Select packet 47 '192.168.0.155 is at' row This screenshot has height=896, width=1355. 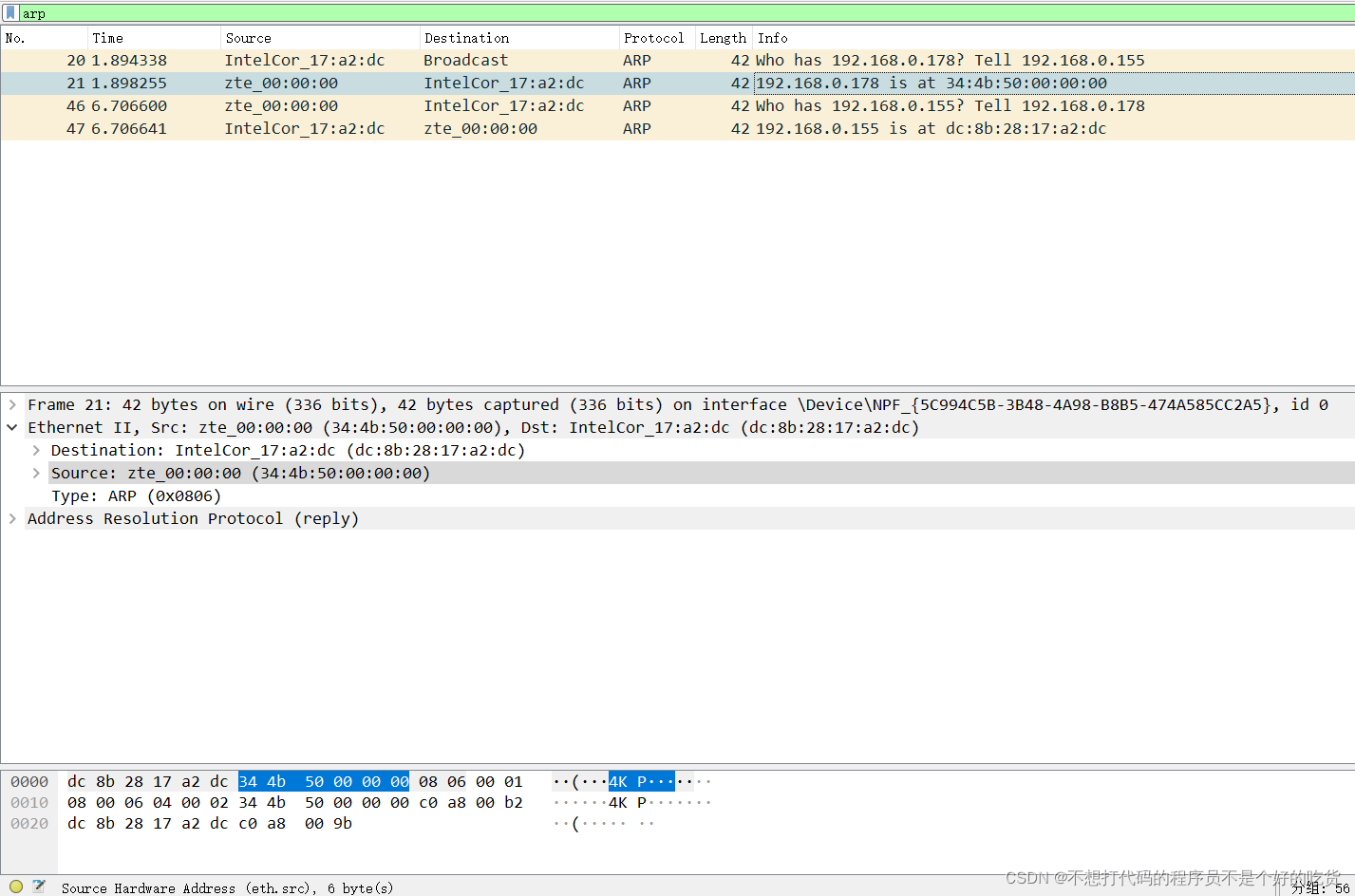pos(677,128)
